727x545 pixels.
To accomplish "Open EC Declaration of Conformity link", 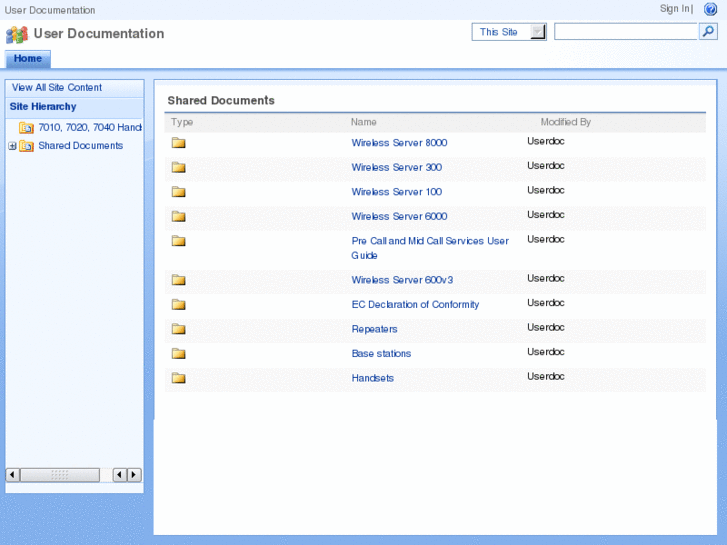I will tap(415, 305).
